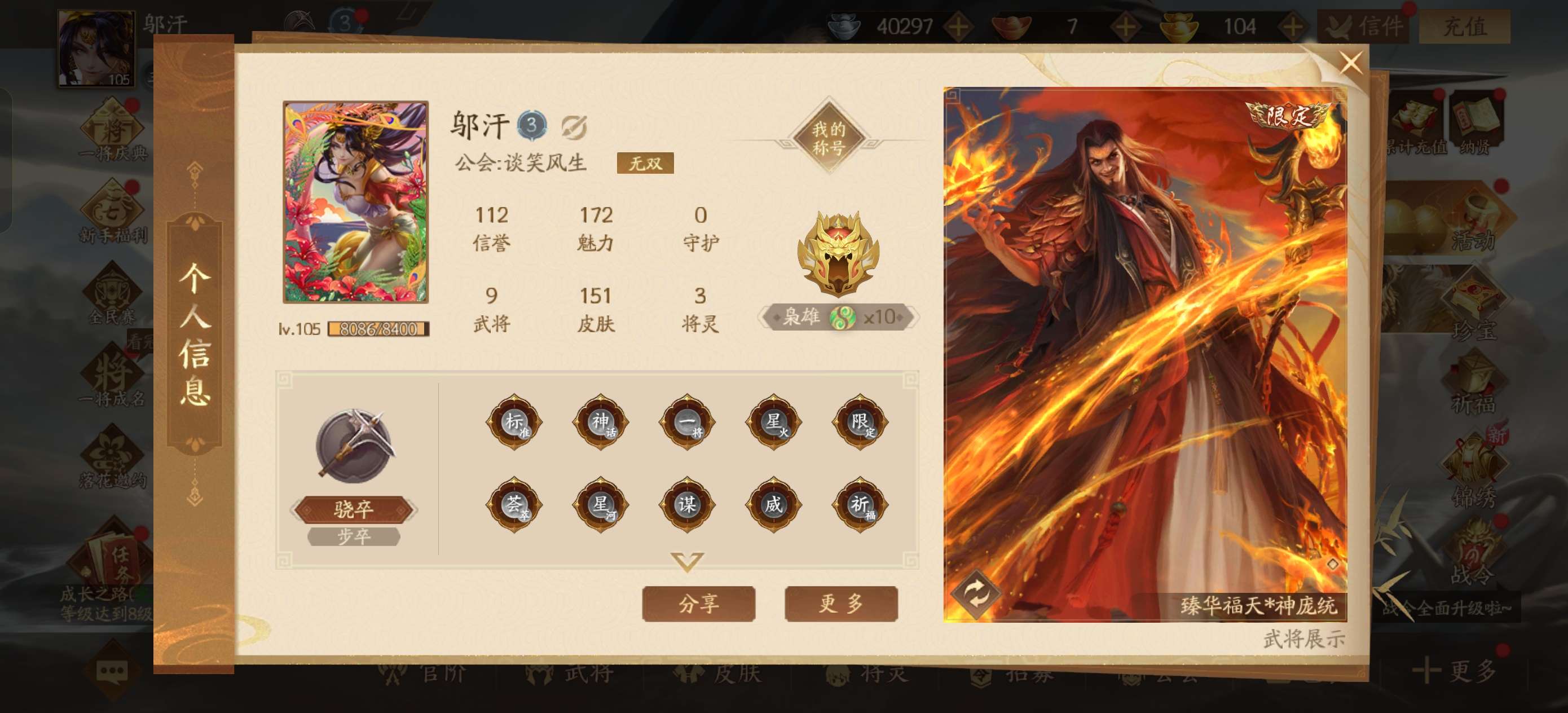Expand more badges with down chevron
The width and height of the screenshot is (1568, 713).
tap(687, 561)
